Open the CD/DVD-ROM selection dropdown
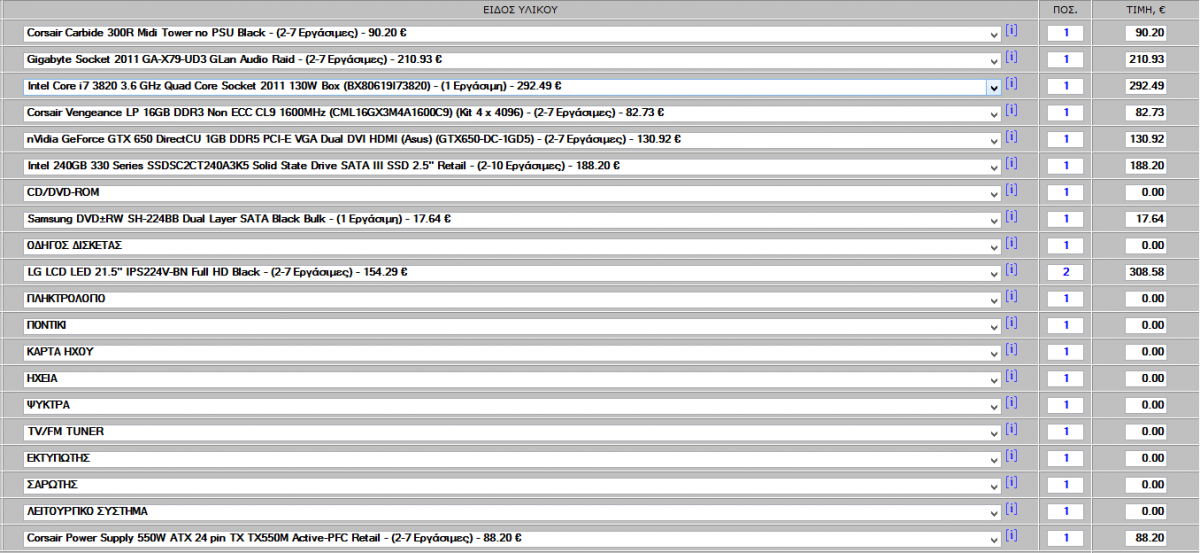 pos(512,192)
